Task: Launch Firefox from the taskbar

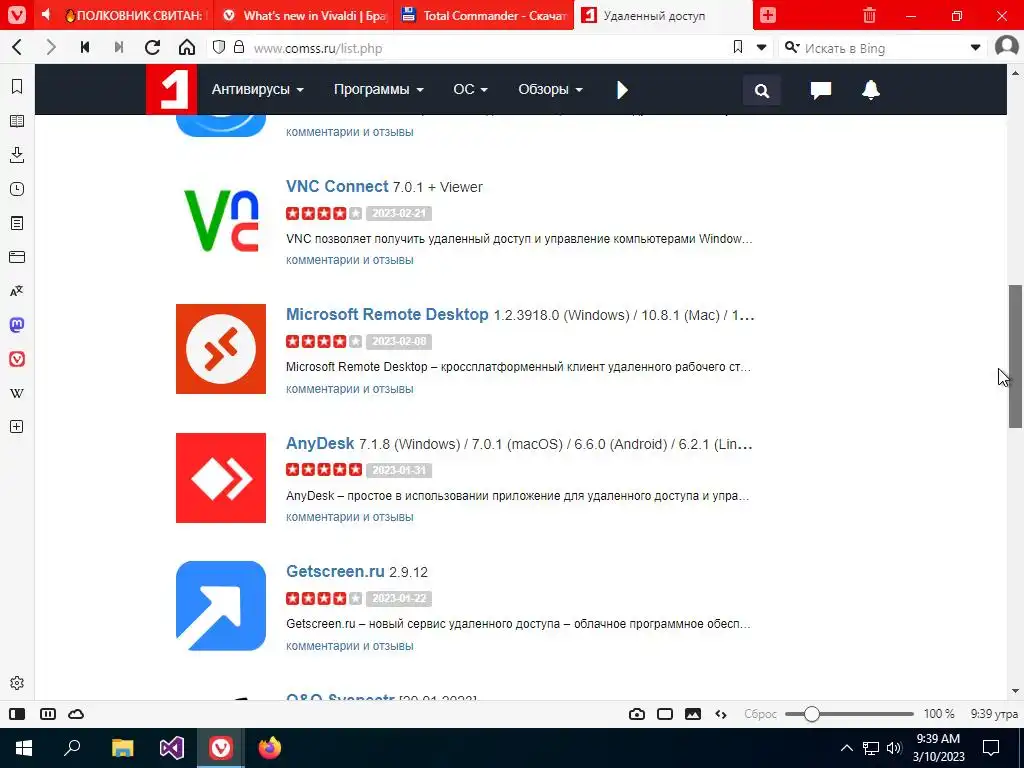Action: tap(269, 748)
